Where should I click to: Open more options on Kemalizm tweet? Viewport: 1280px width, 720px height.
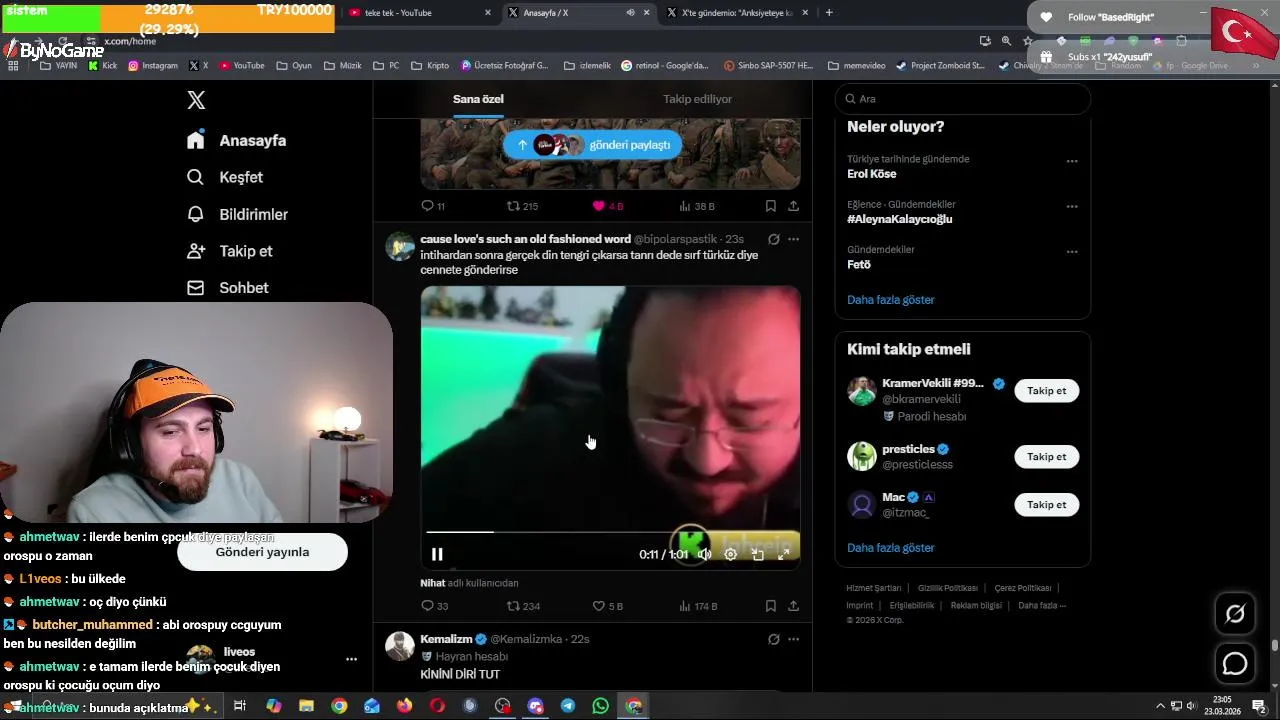793,639
